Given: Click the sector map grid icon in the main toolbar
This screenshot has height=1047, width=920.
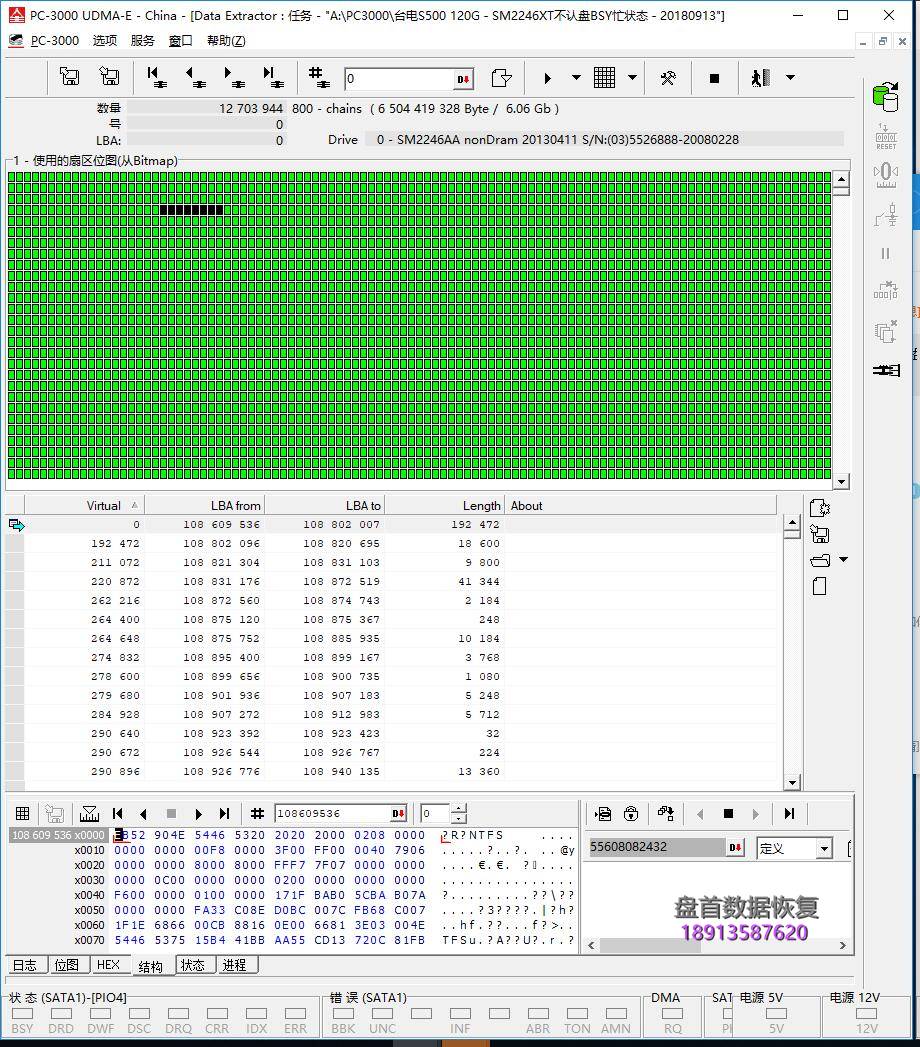Looking at the screenshot, I should (x=604, y=78).
